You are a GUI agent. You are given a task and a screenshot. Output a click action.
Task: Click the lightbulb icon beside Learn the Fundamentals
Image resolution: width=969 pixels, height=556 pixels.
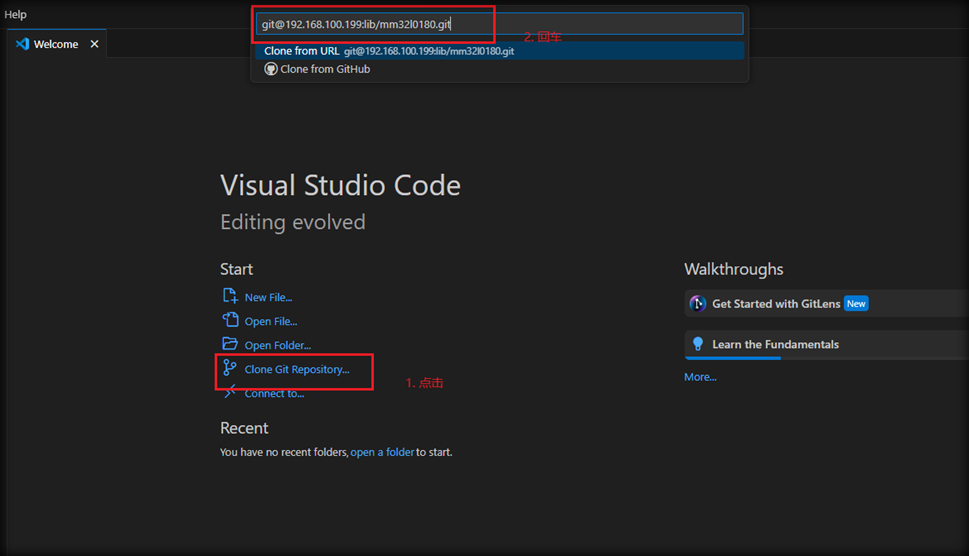point(698,344)
